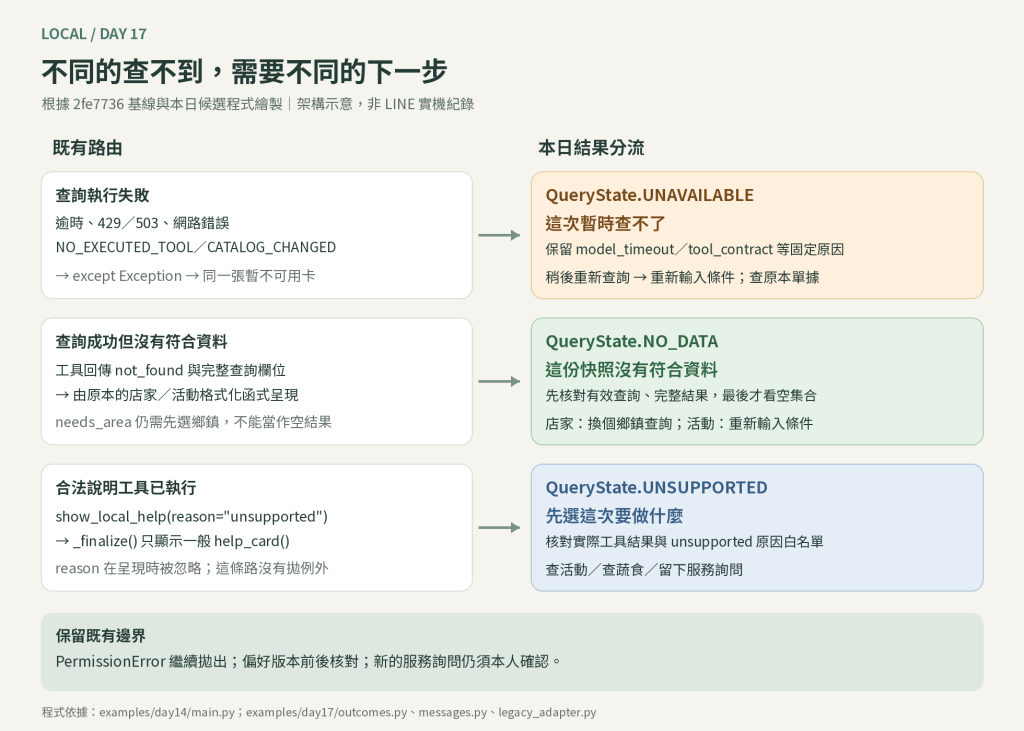Click the subtitle mentioning 2fe7736 基線
This screenshot has height=731, width=1024.
tap(257, 104)
